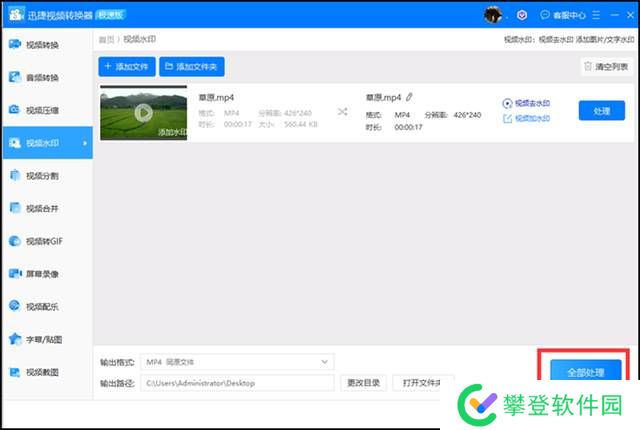Click 清空列表 trash icon to clear list
Image resolution: width=640 pixels, height=430 pixels.
[x=588, y=67]
